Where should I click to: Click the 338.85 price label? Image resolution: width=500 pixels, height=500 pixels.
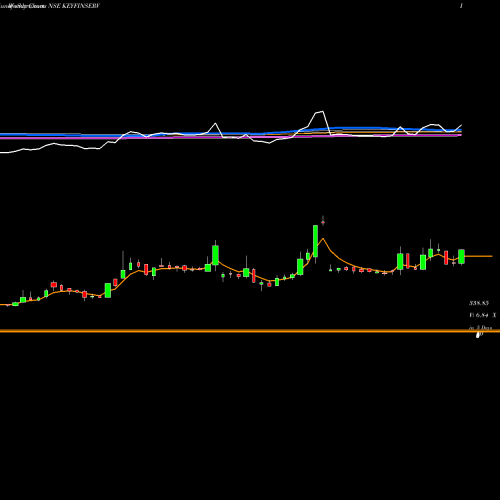pyautogui.click(x=479, y=303)
